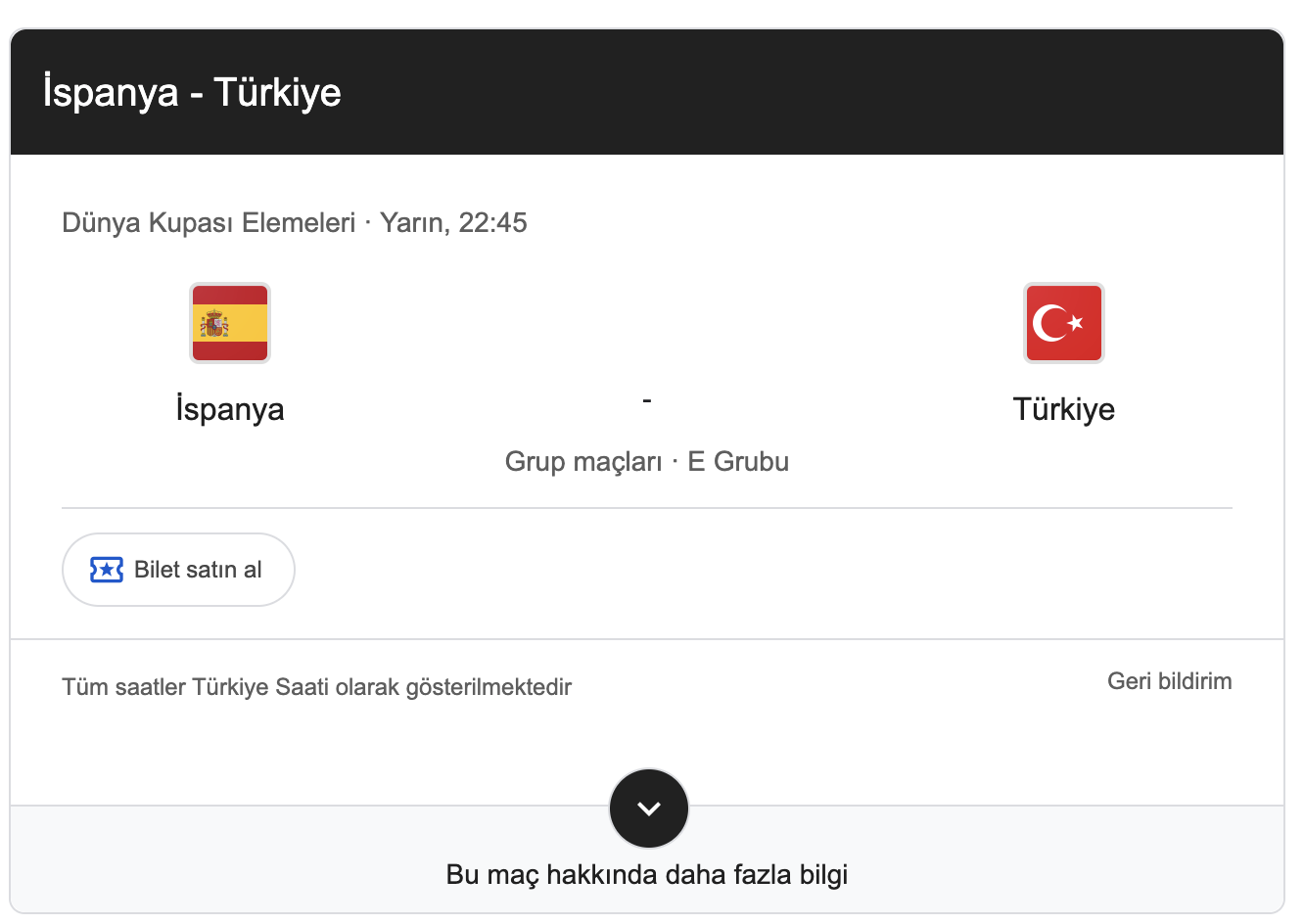Open the 'Geri bildirim' feedback link
This screenshot has width=1304, height=924.
1169,681
